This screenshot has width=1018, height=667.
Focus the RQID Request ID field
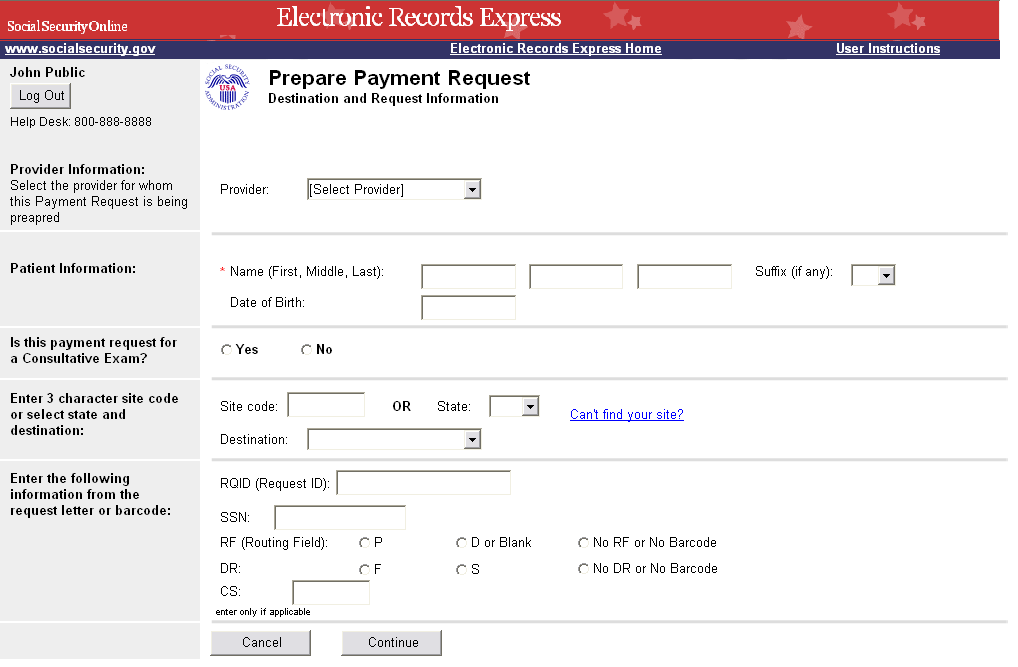(423, 483)
